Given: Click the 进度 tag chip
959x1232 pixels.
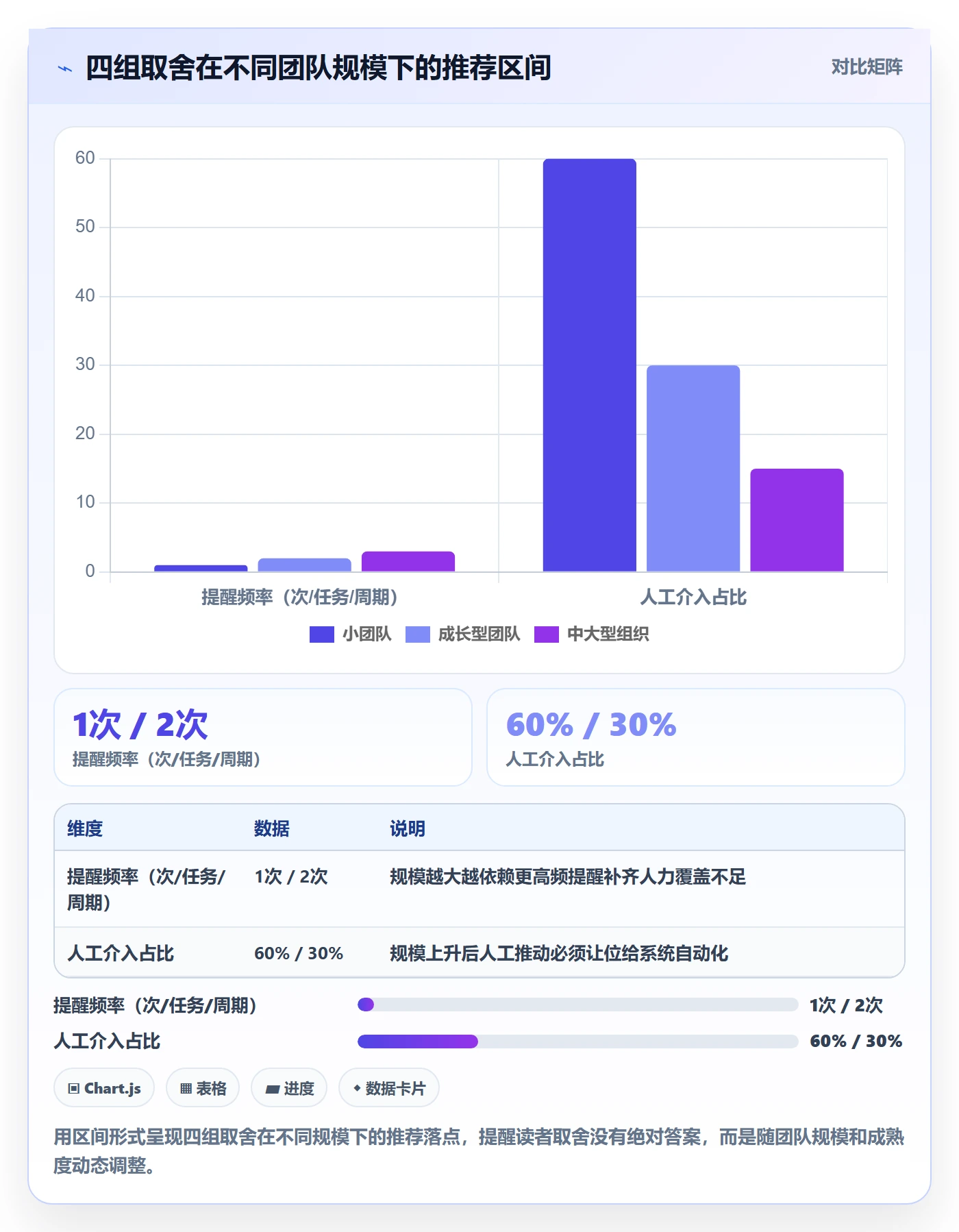Looking at the screenshot, I should click(289, 1088).
